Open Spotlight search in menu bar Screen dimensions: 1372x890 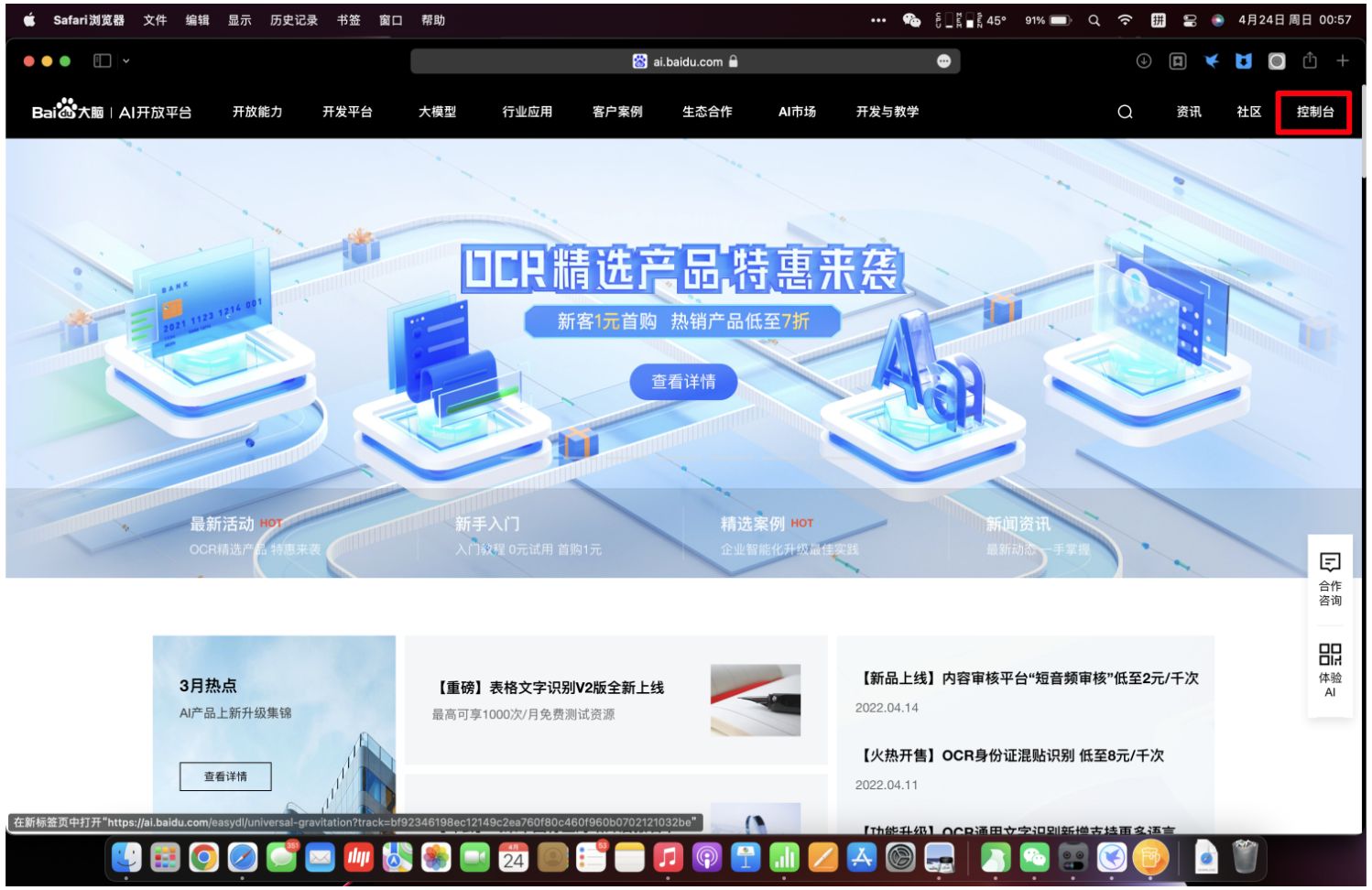pos(1094,19)
